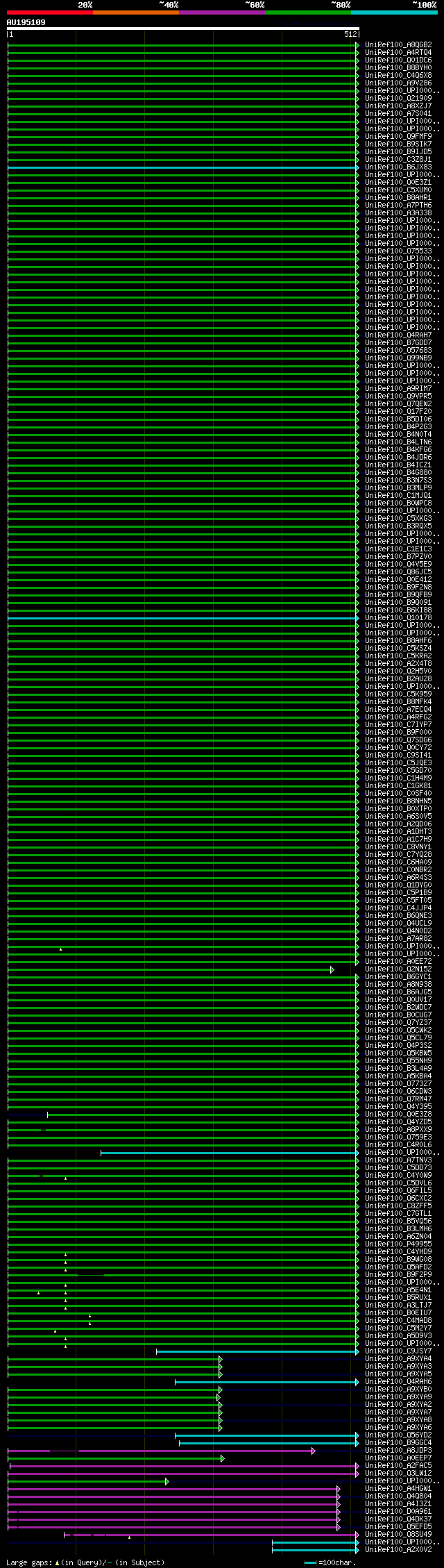This screenshot has height=1568, width=444.
Task: Open hit UniRef100_Q21909
Action: [x=398, y=99]
